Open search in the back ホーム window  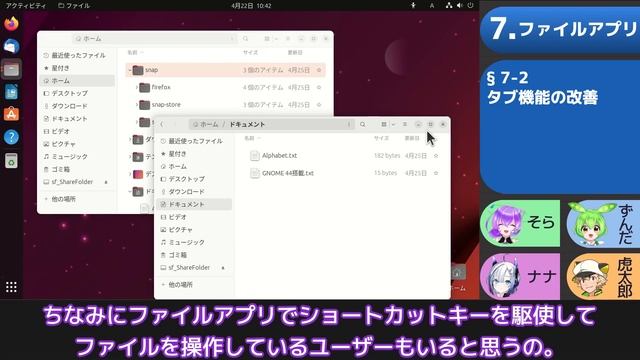pos(245,39)
